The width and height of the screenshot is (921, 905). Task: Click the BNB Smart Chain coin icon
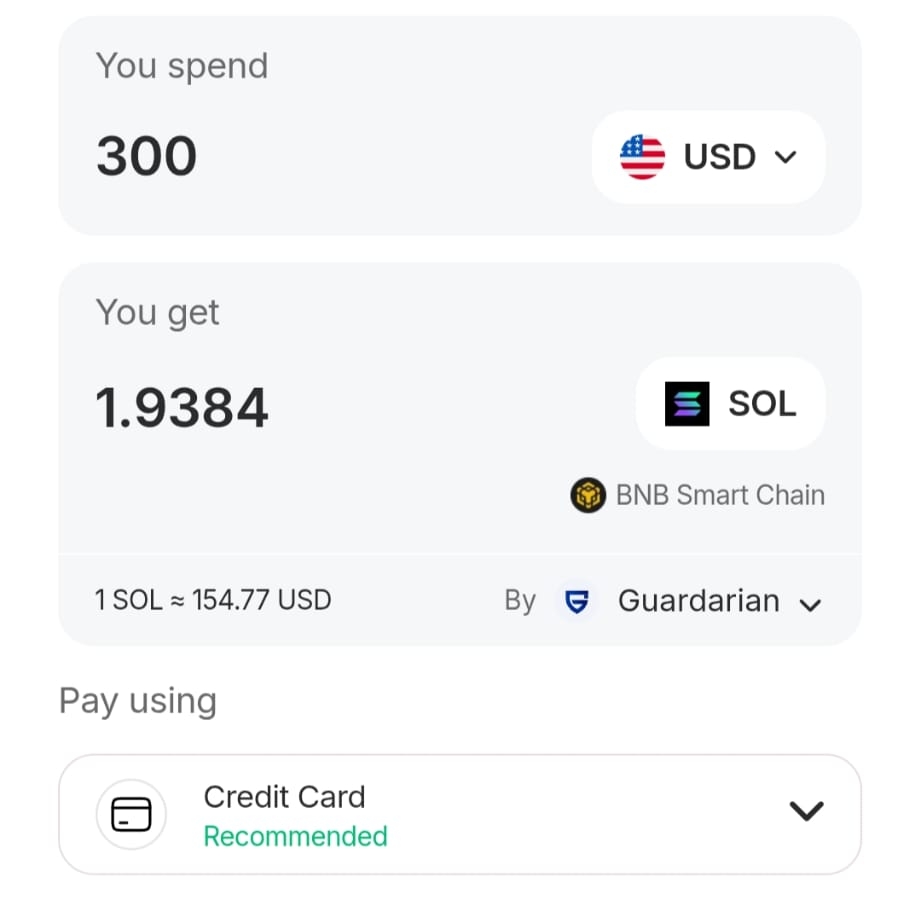pyautogui.click(x=587, y=495)
